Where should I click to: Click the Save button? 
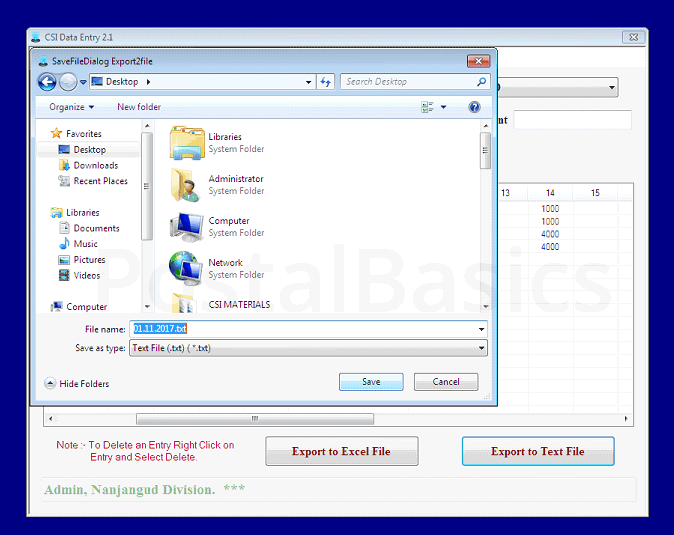click(371, 382)
